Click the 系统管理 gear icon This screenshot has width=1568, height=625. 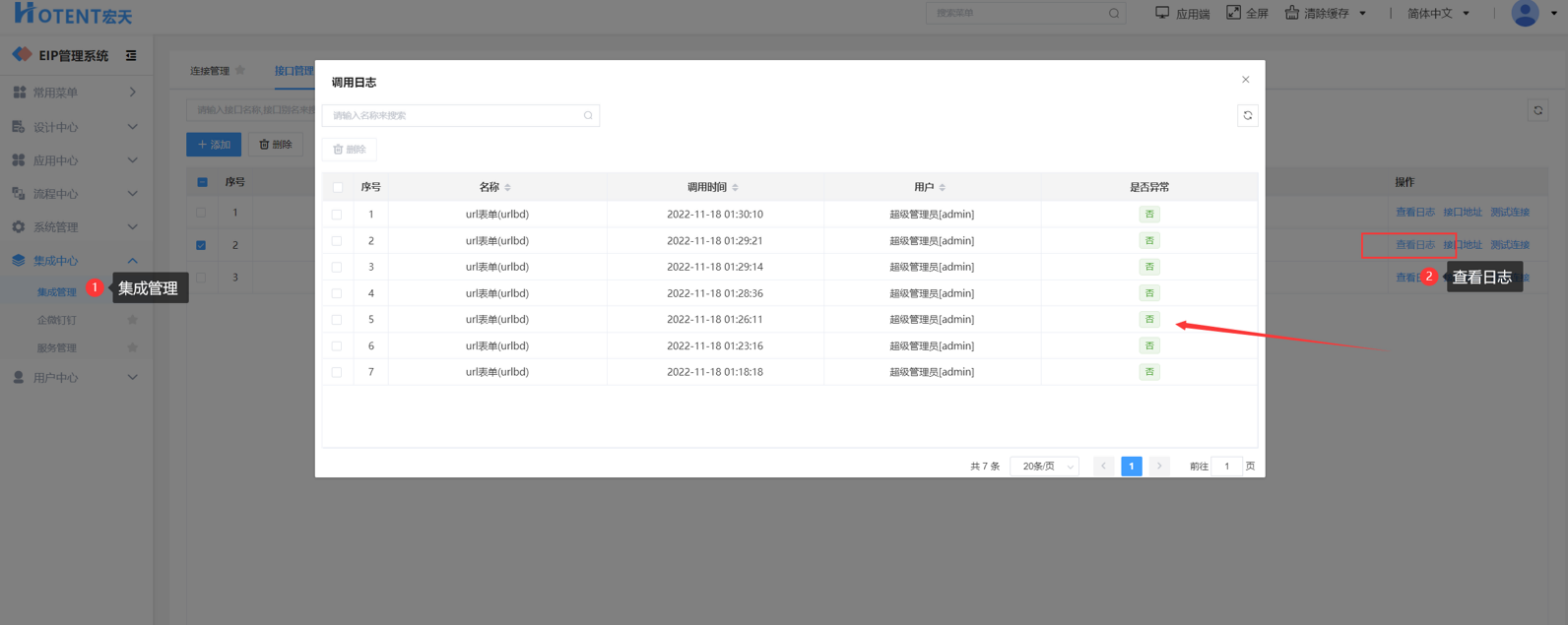click(19, 227)
